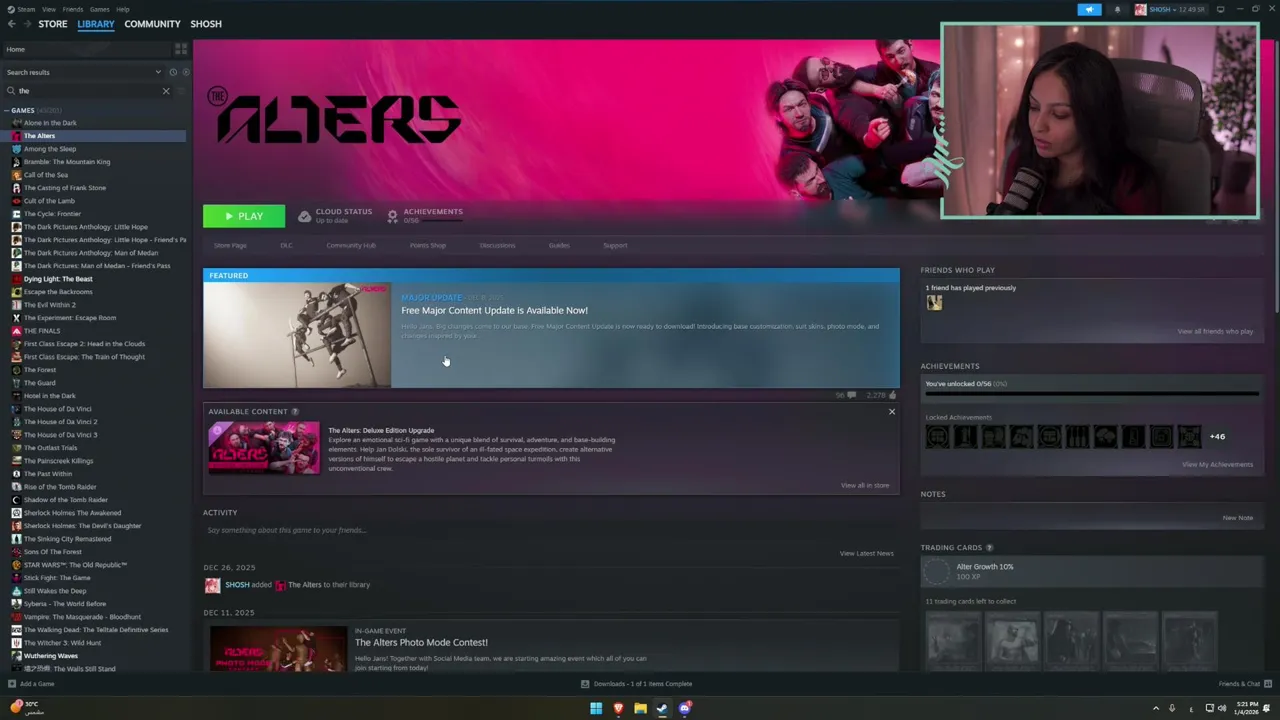Open the Games menu

[99, 9]
